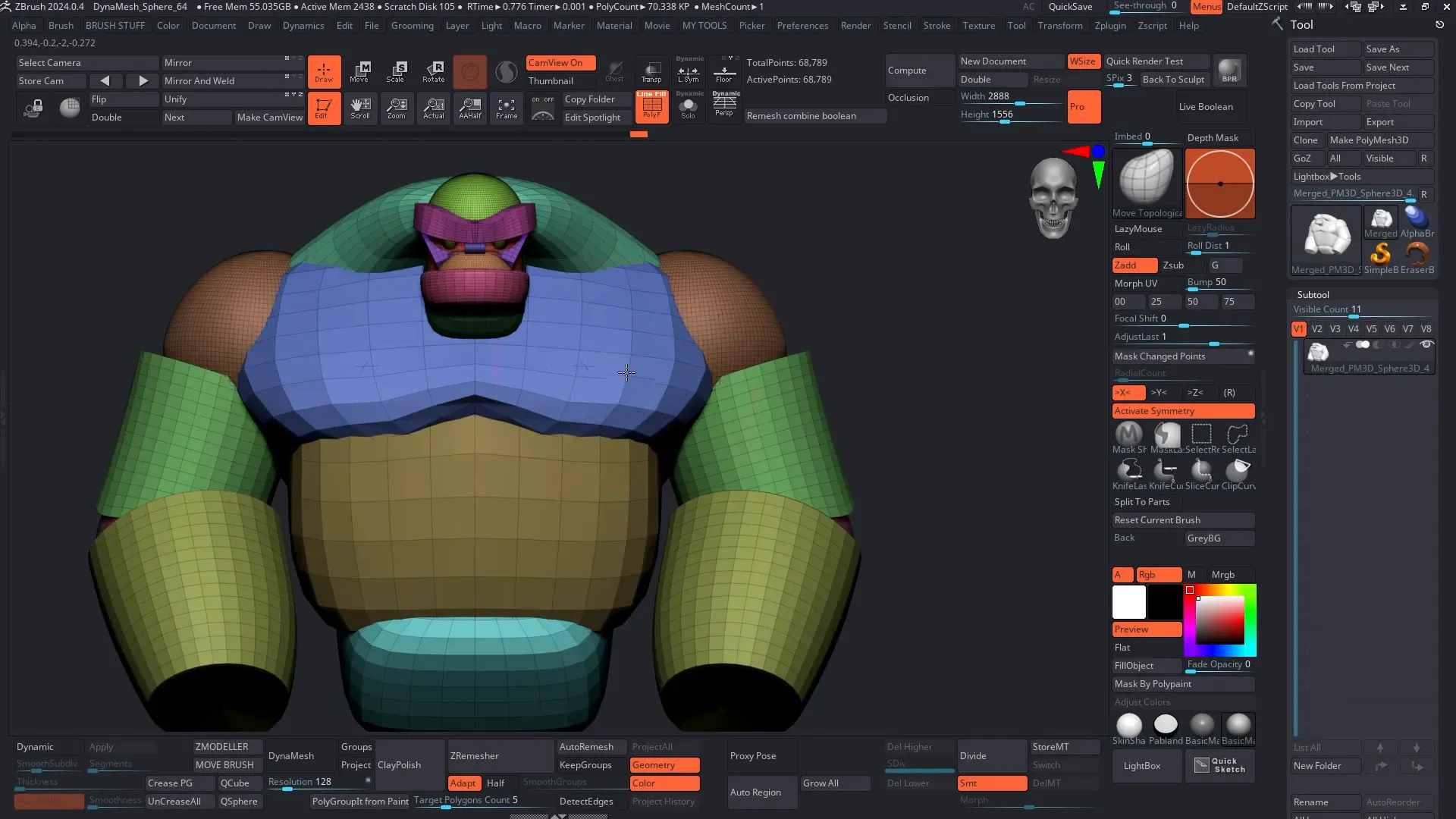Toggle Rgb paint mode

click(1159, 575)
